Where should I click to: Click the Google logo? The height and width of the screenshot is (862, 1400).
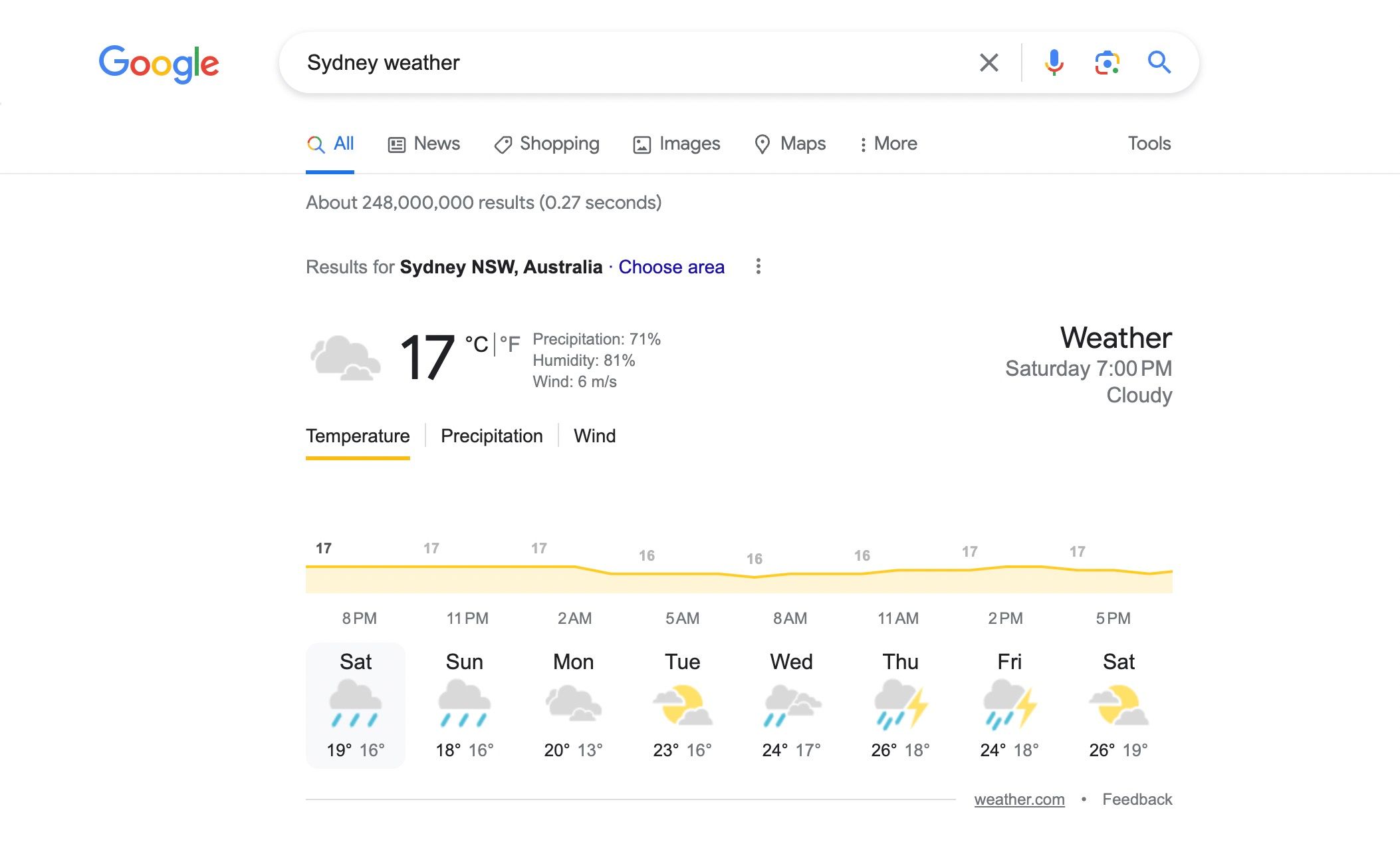pos(160,63)
